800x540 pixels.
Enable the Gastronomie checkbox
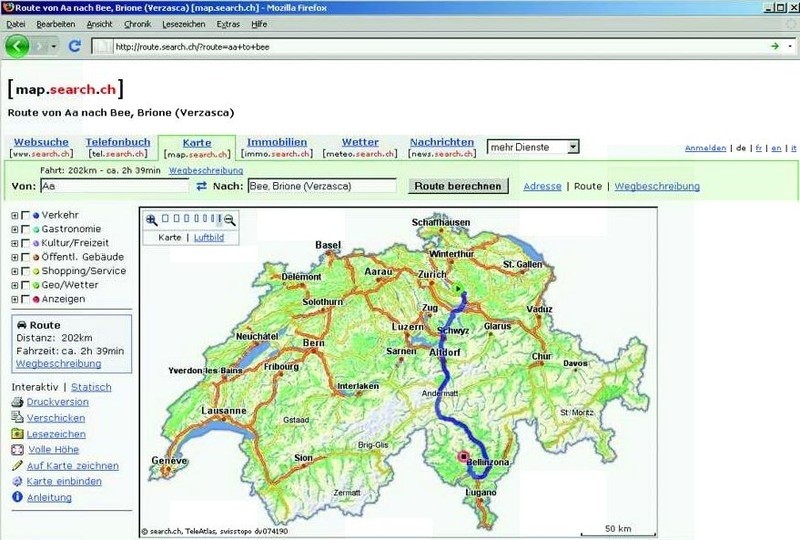click(25, 229)
